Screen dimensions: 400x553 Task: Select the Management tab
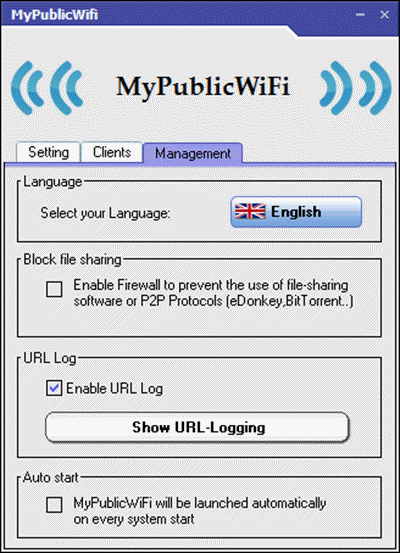pyautogui.click(x=193, y=153)
